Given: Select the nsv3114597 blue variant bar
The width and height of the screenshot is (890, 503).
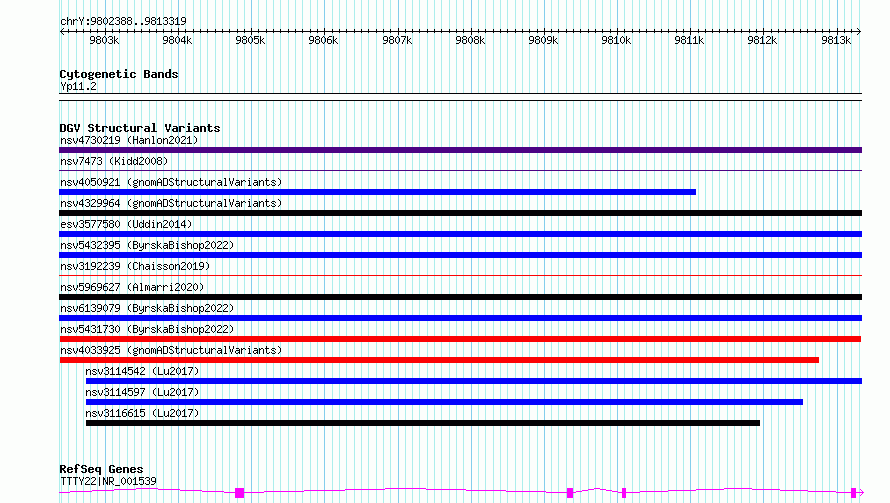Looking at the screenshot, I should pos(444,402).
